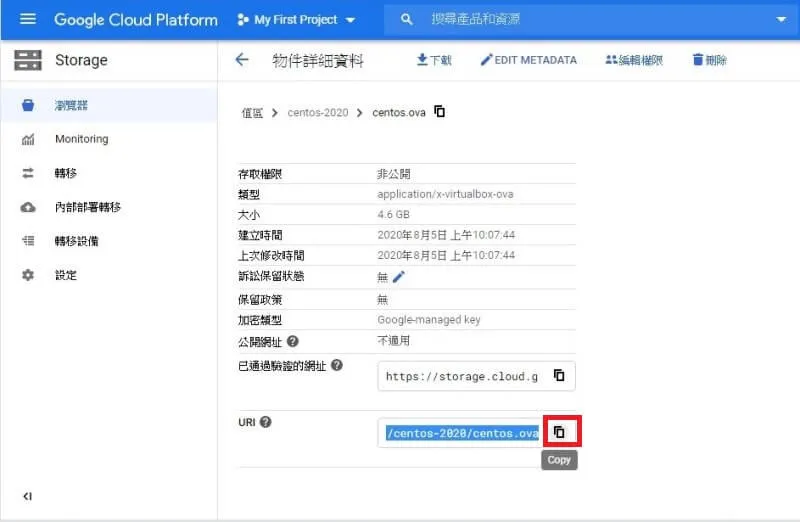Click the transfer appliance icon
The width and height of the screenshot is (800, 522).
click(28, 241)
